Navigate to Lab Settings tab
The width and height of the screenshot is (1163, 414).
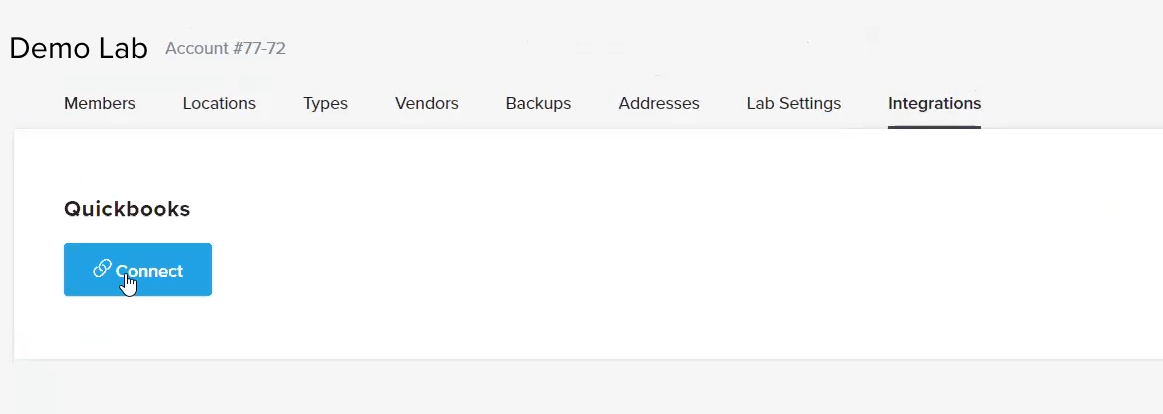[x=794, y=103]
